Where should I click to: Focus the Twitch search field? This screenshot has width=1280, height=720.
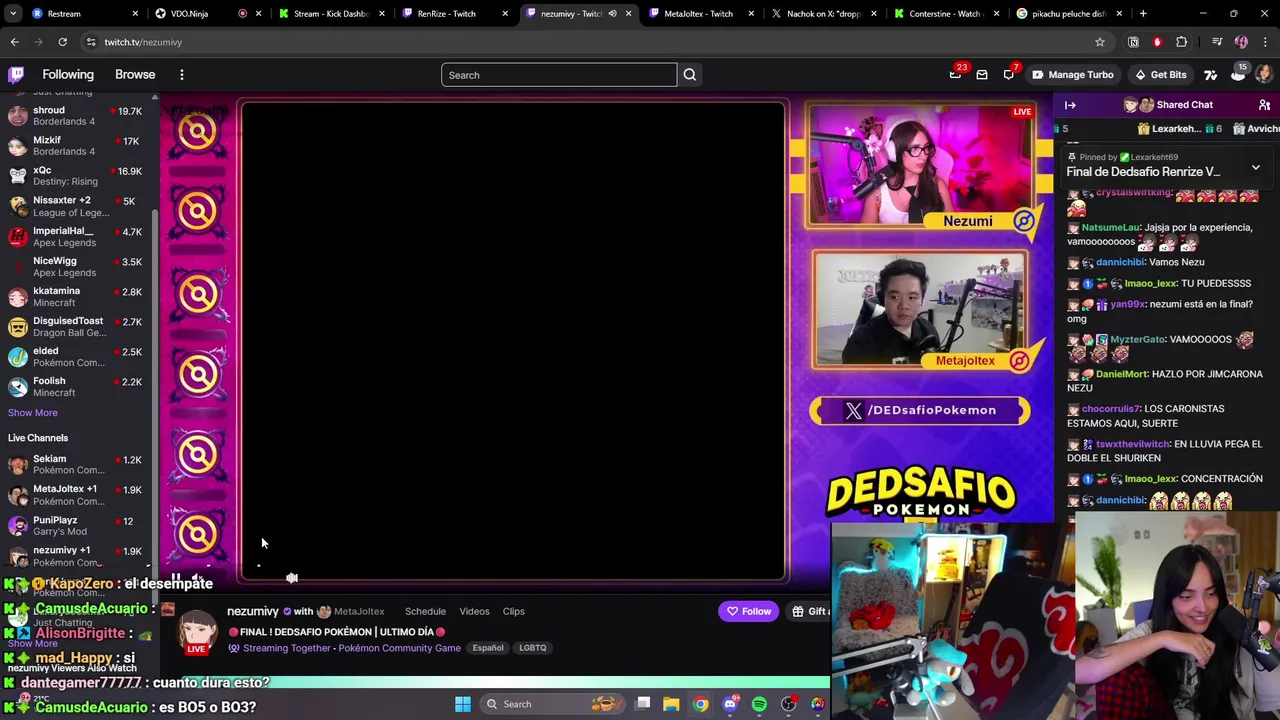[x=559, y=75]
